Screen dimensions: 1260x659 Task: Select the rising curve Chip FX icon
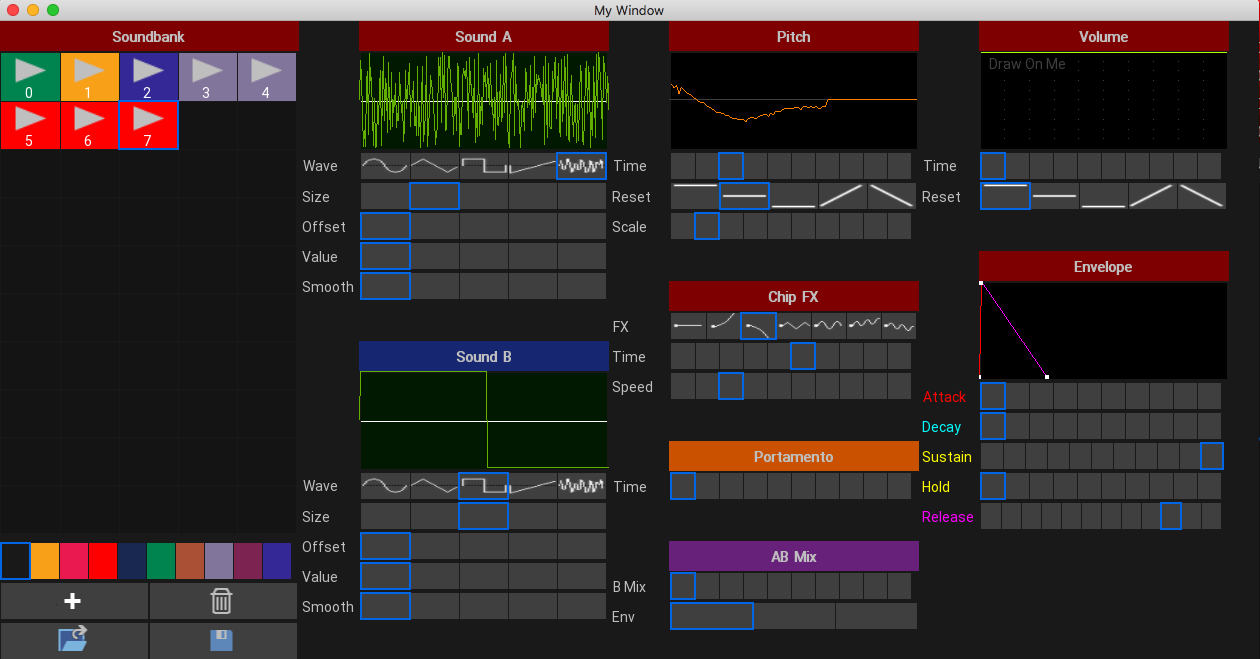coord(723,326)
